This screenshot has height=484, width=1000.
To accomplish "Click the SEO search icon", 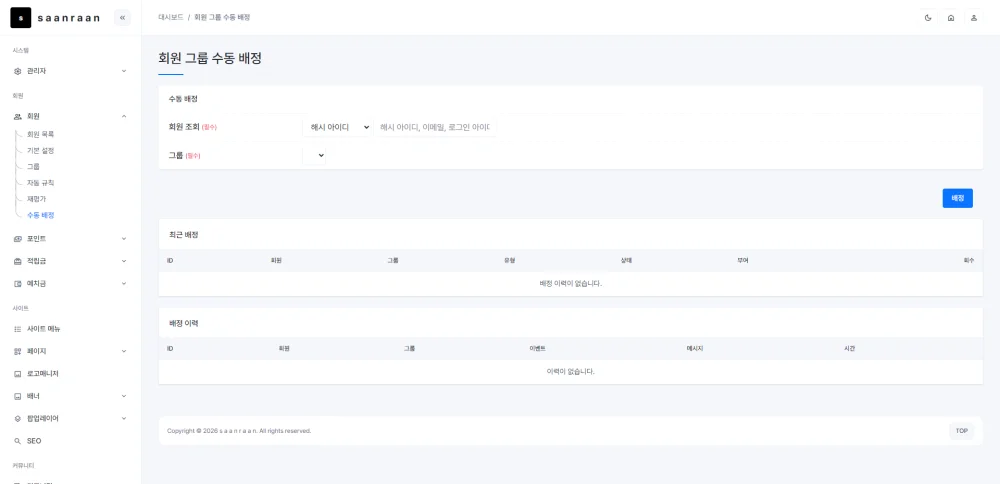I will coord(18,441).
